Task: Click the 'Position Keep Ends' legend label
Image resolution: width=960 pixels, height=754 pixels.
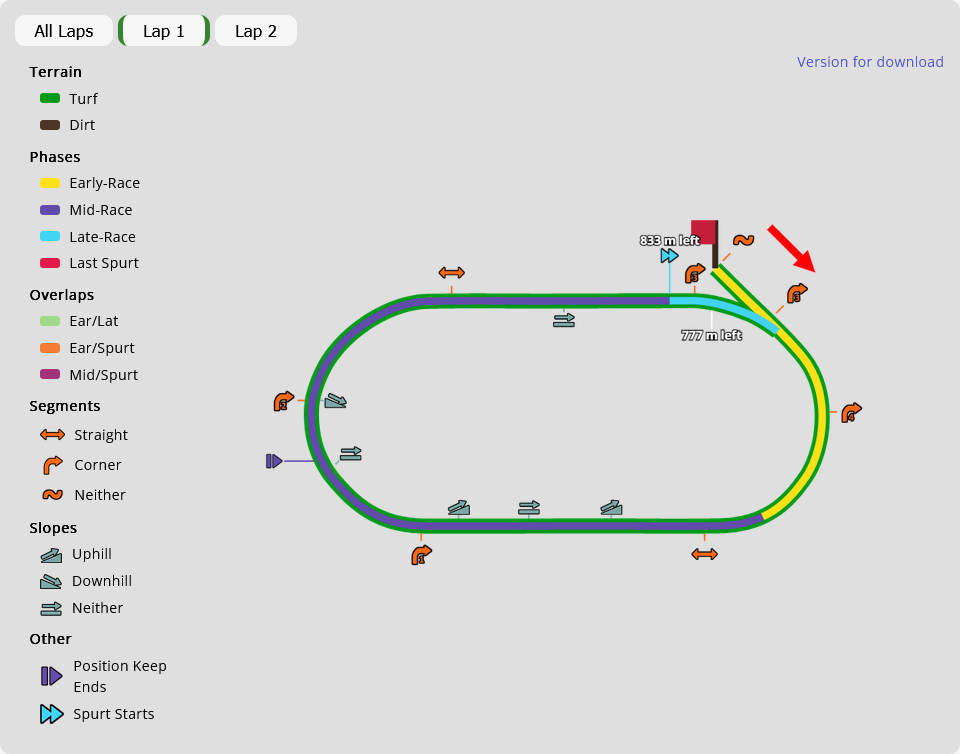Action: 120,676
